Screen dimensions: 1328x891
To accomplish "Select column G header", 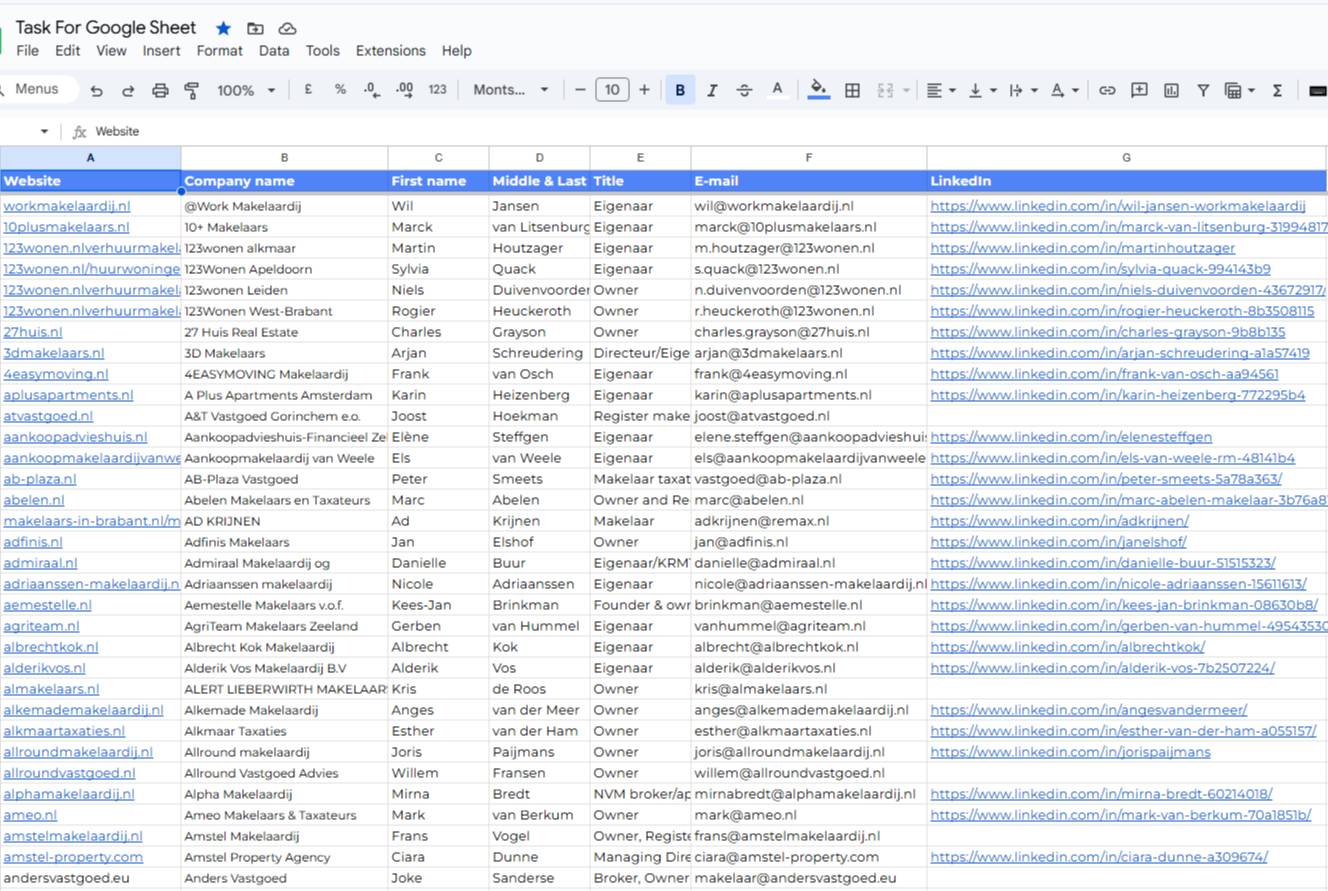I will click(x=1126, y=158).
